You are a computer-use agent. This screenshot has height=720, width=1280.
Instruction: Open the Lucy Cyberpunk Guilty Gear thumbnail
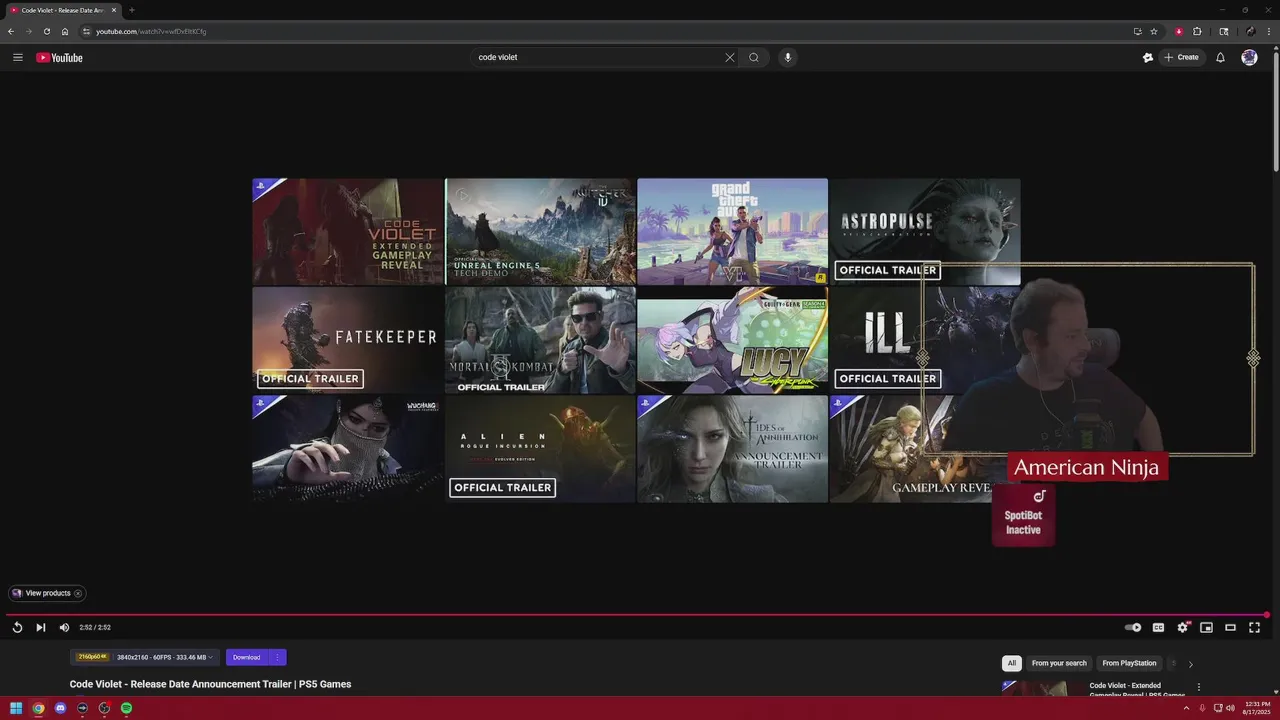(x=732, y=340)
